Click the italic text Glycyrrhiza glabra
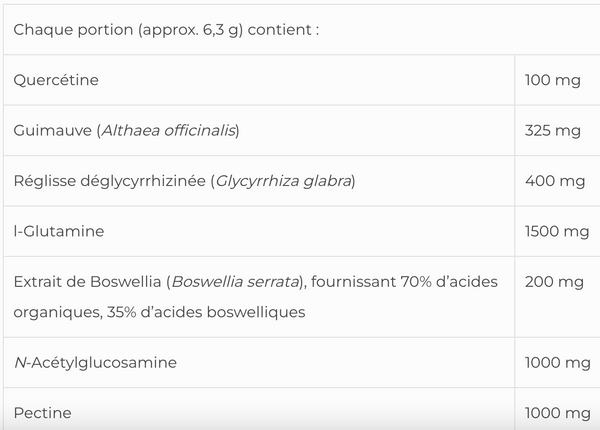The image size is (600, 430). click(283, 181)
